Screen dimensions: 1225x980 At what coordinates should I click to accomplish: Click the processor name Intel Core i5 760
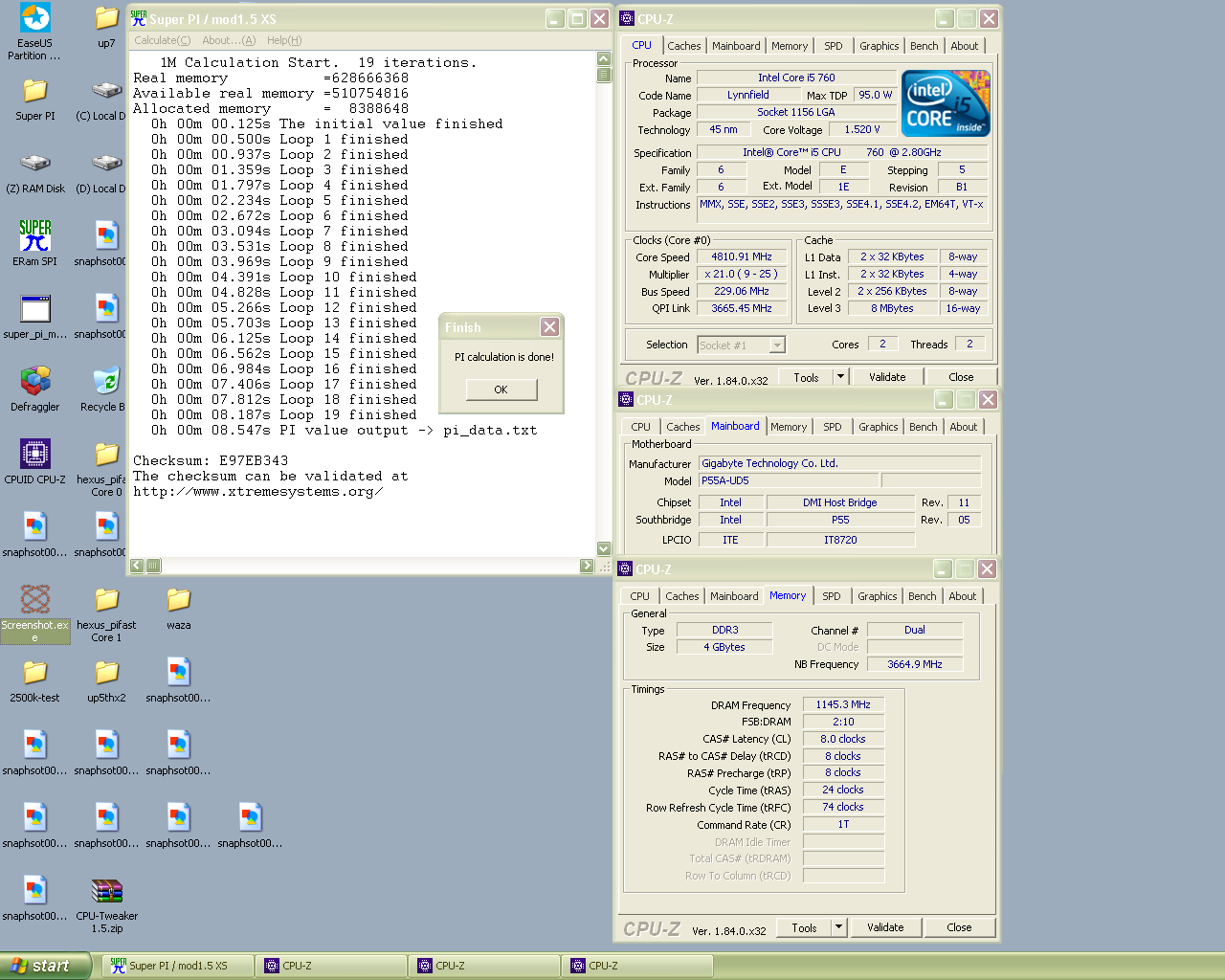tap(796, 78)
